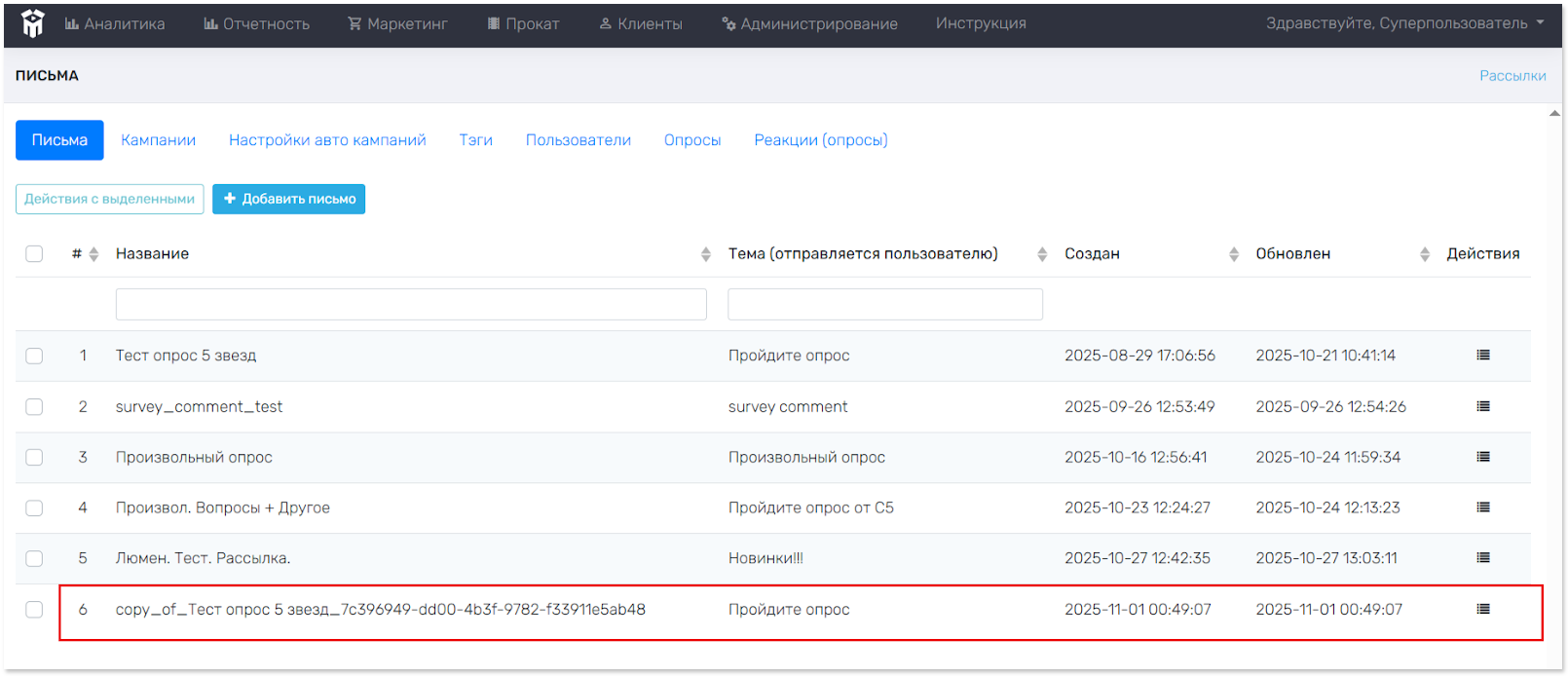This screenshot has height=676, width=1568.
Task: Open the Действия с выделенными dropdown
Action: 109,199
